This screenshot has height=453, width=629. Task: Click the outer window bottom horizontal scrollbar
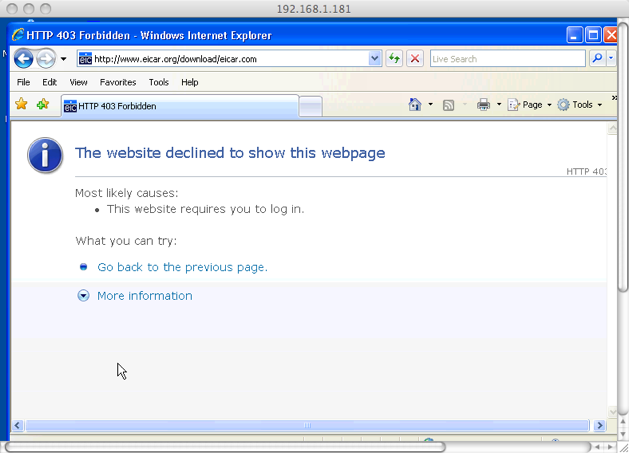[x=225, y=447]
